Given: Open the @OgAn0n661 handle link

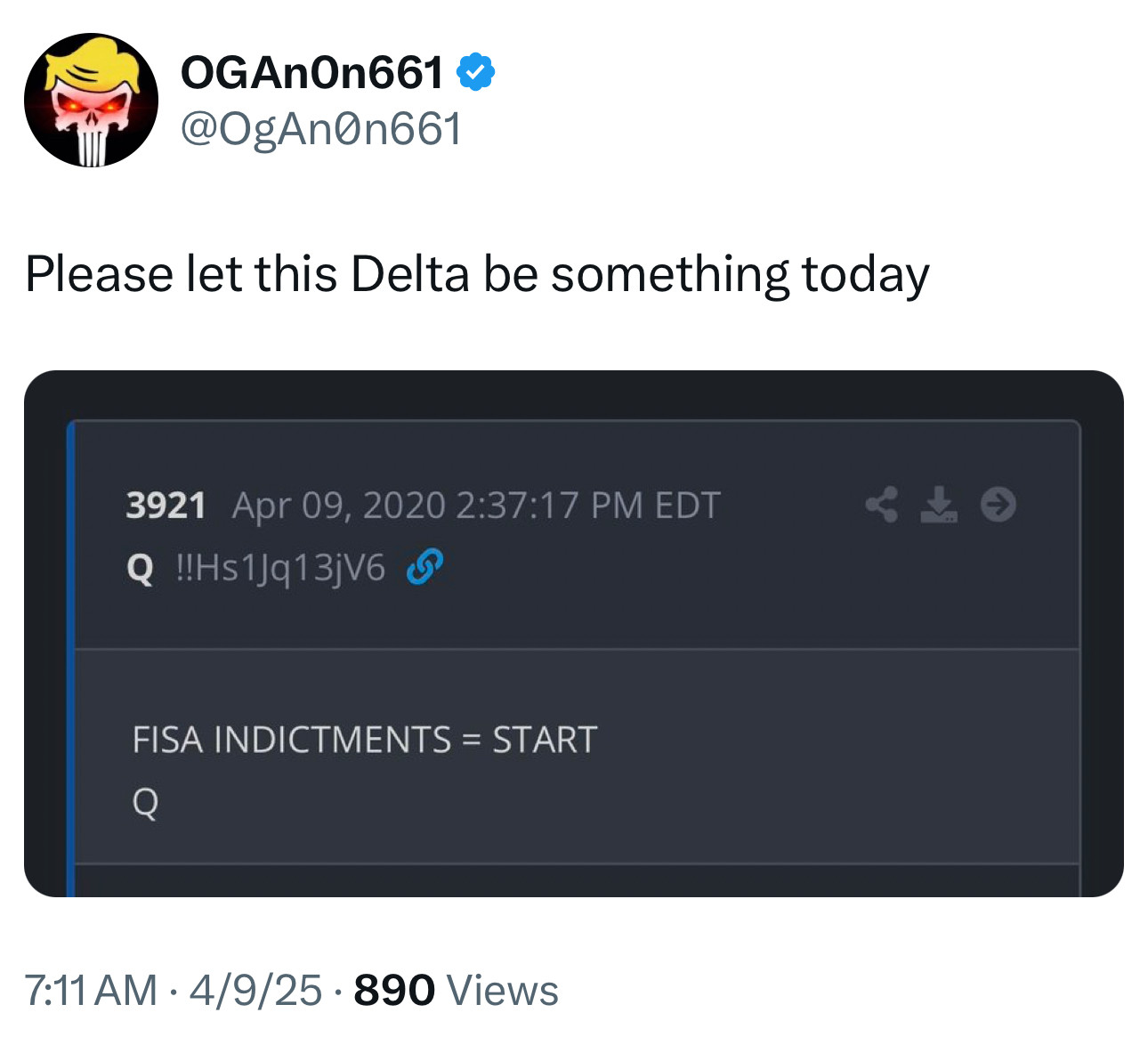Looking at the screenshot, I should (321, 130).
